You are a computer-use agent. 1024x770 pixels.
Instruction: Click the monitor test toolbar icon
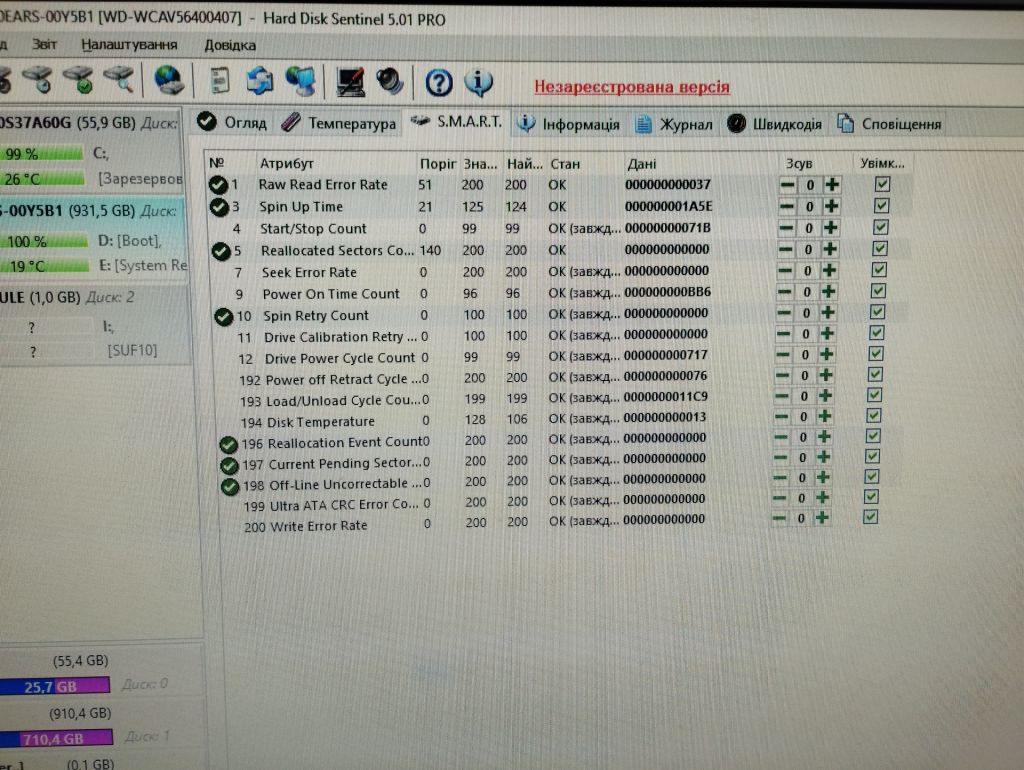(x=350, y=82)
